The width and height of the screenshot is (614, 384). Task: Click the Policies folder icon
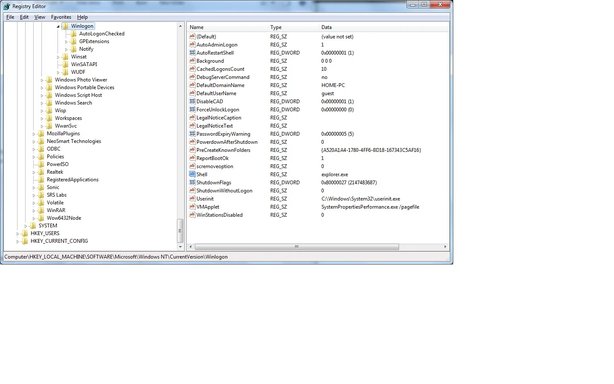[41, 157]
